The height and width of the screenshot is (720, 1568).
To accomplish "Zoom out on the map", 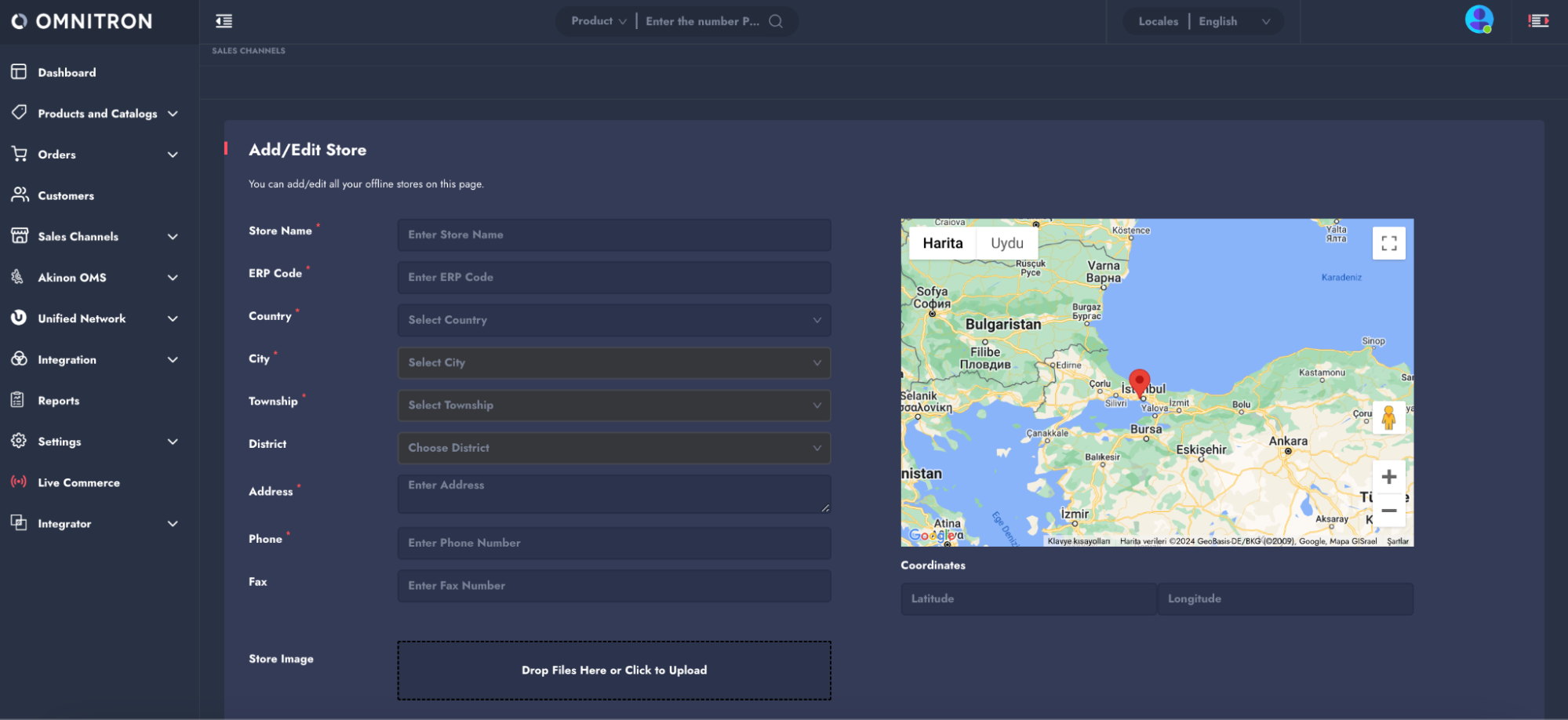I will pos(1388,511).
